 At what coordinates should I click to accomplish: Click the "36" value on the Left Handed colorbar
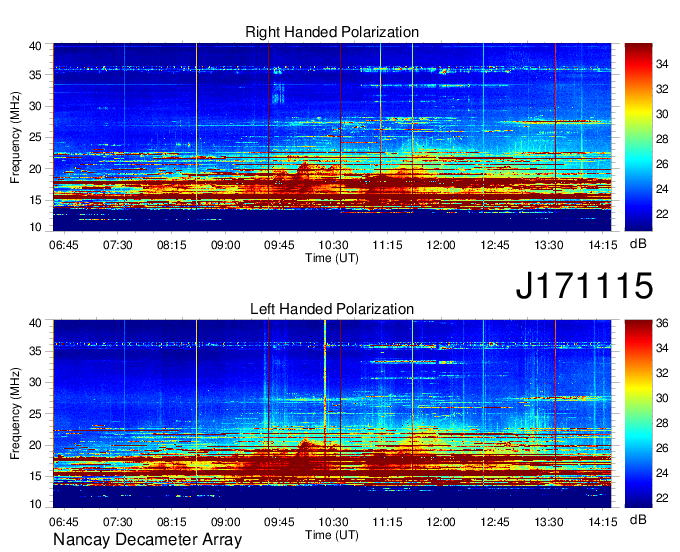click(x=662, y=323)
